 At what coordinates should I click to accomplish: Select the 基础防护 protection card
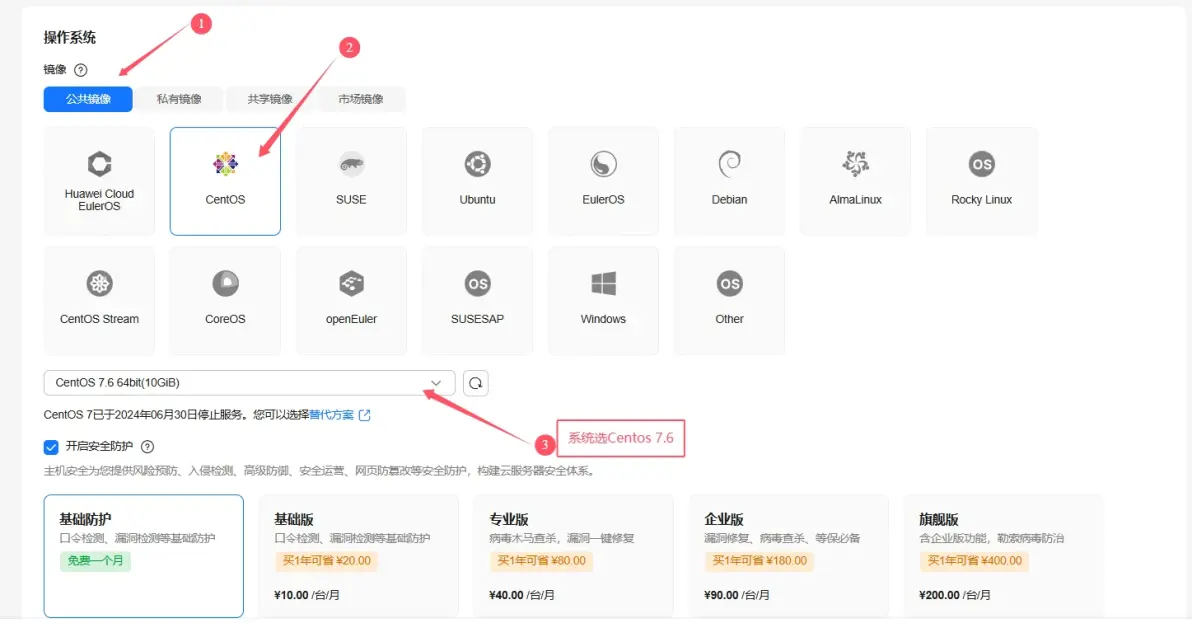(144, 556)
